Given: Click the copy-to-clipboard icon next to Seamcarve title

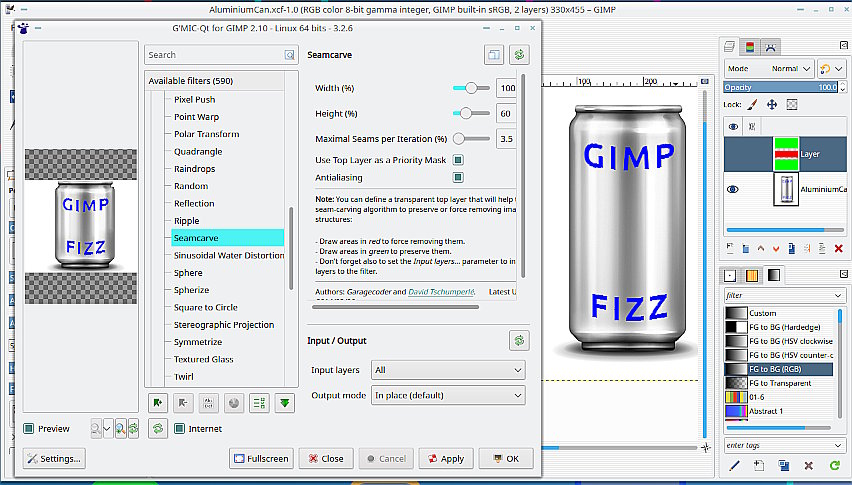Looking at the screenshot, I should (494, 54).
